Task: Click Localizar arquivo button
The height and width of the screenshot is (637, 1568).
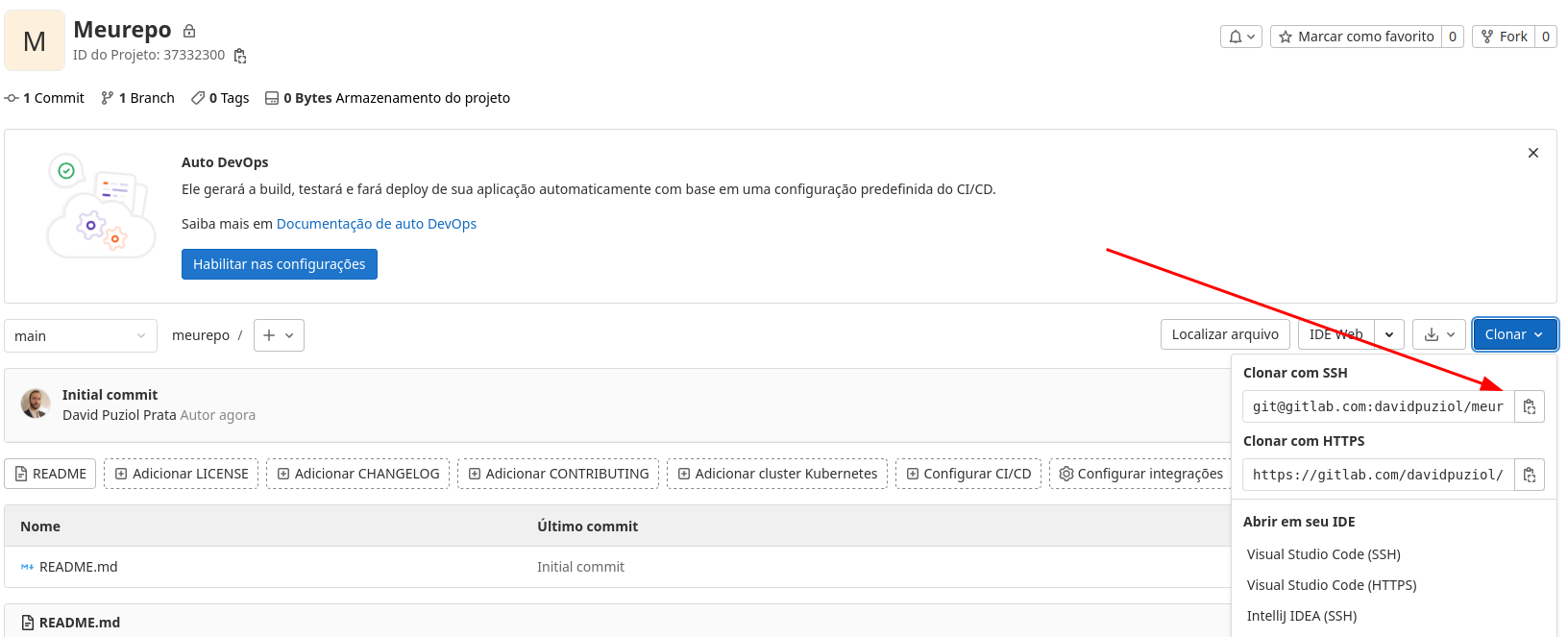Action: pos(1224,334)
